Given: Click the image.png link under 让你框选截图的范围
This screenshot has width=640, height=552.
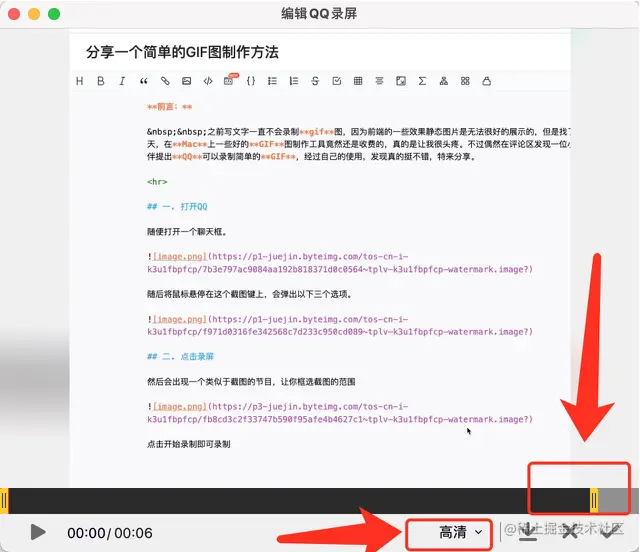Looking at the screenshot, I should click(180, 407).
